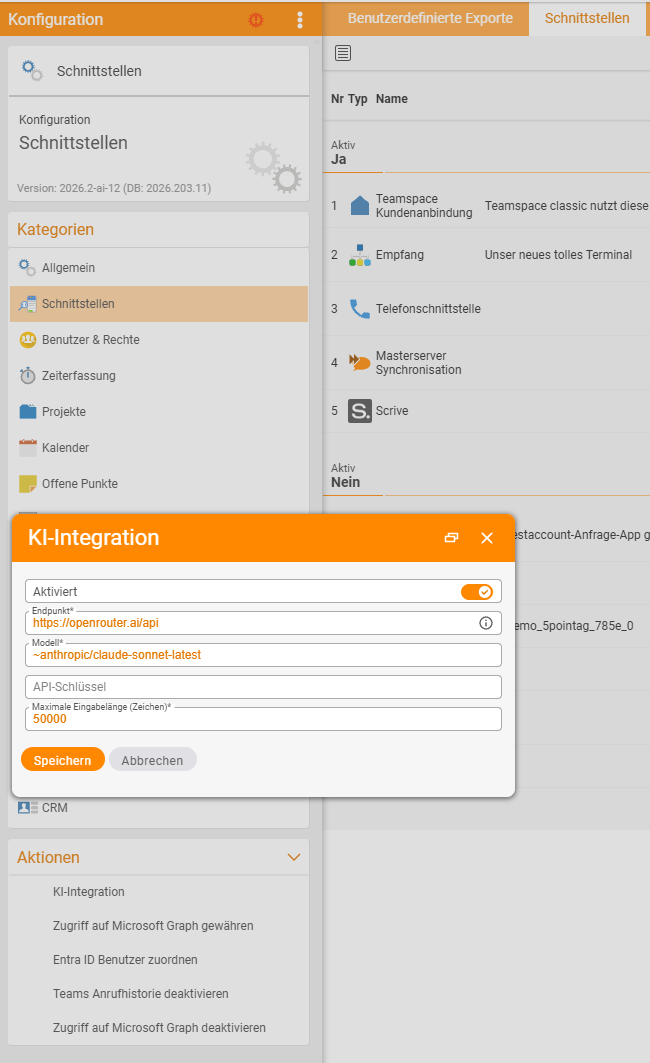Click the Offene Punkte sticky note icon
Screen dimensions: 650x1063
click(28, 483)
